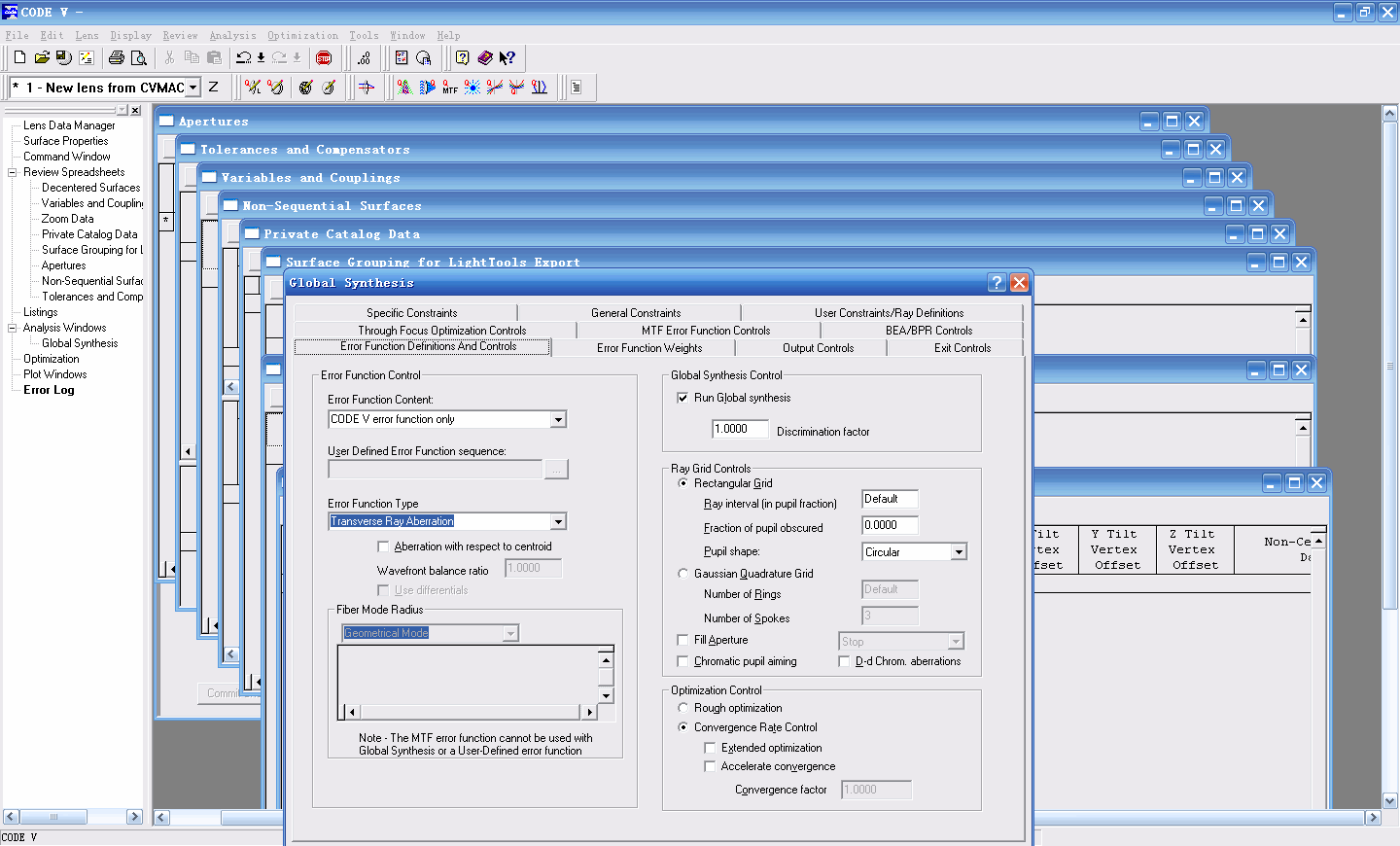
Task: Click the New lens toolbar icon
Action: coord(19,57)
